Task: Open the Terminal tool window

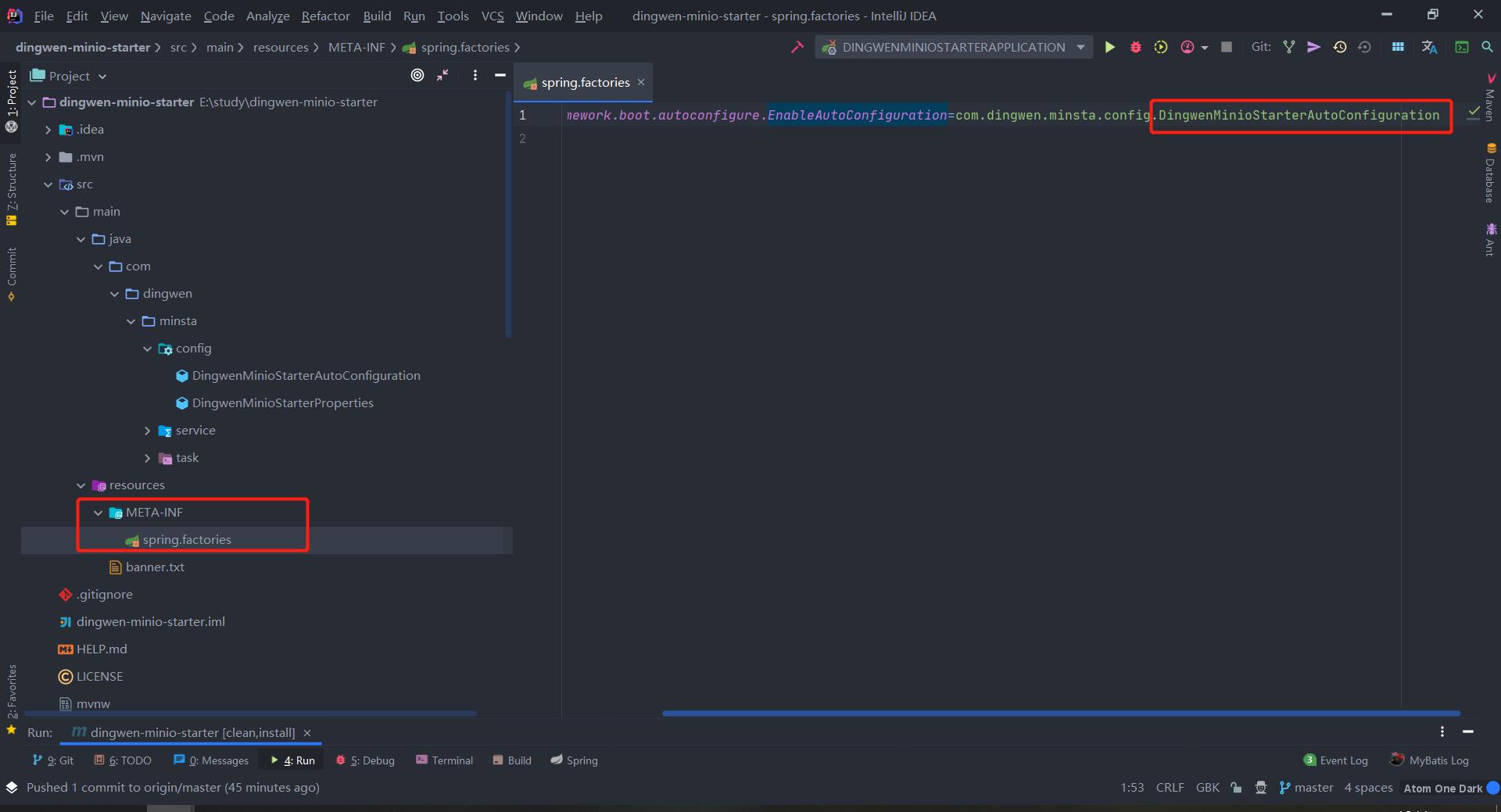Action: coord(444,760)
